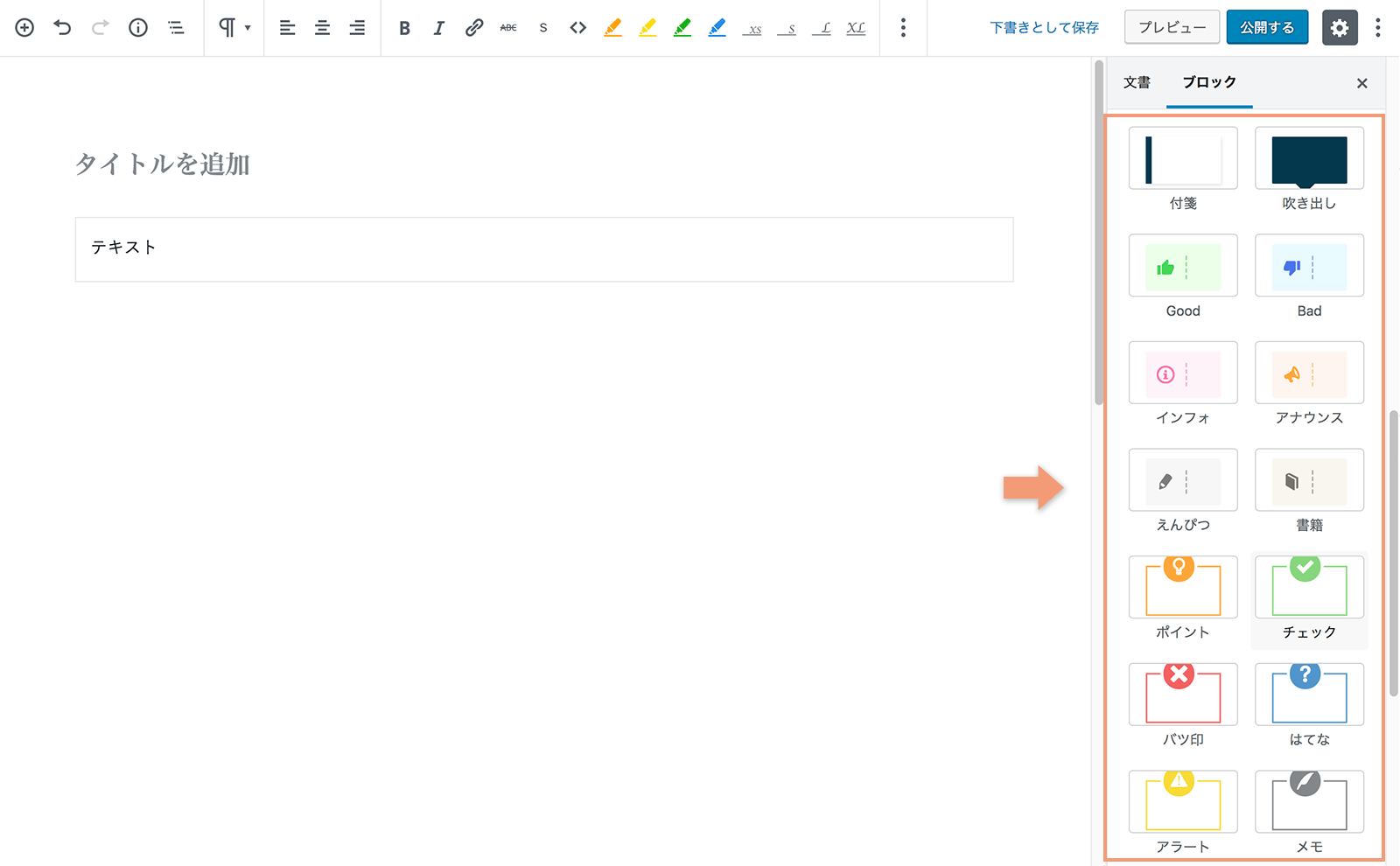Apply the blue highlighter marker
1400x866 pixels.
[717, 28]
